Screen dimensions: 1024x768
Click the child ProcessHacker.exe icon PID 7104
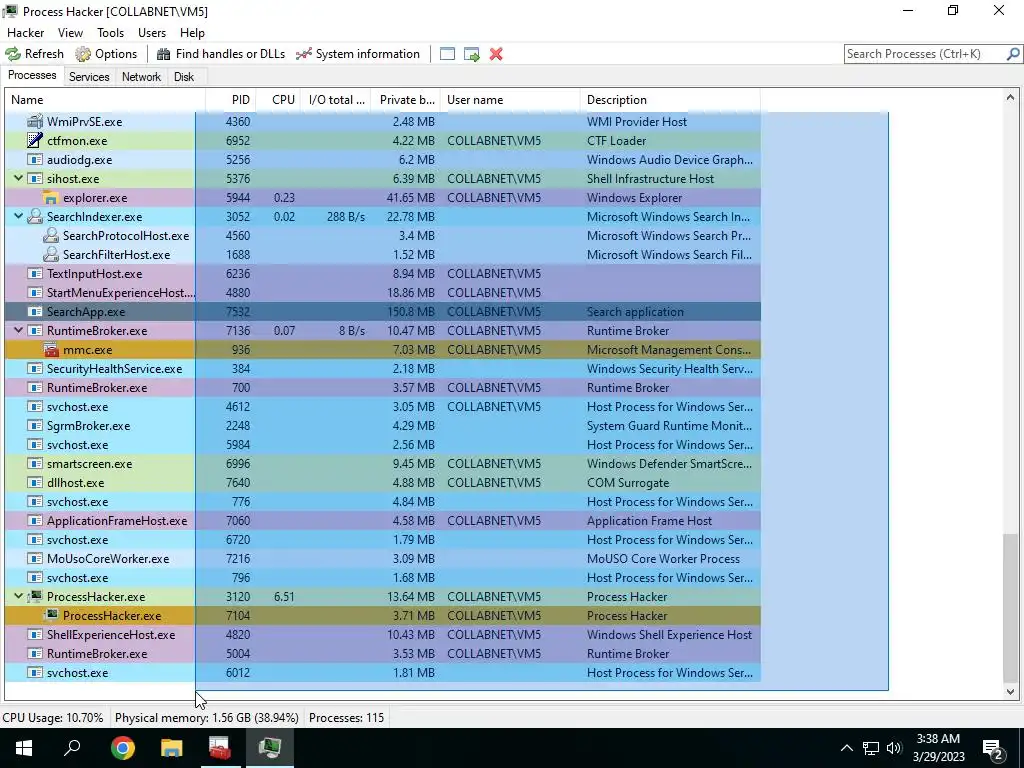click(51, 615)
